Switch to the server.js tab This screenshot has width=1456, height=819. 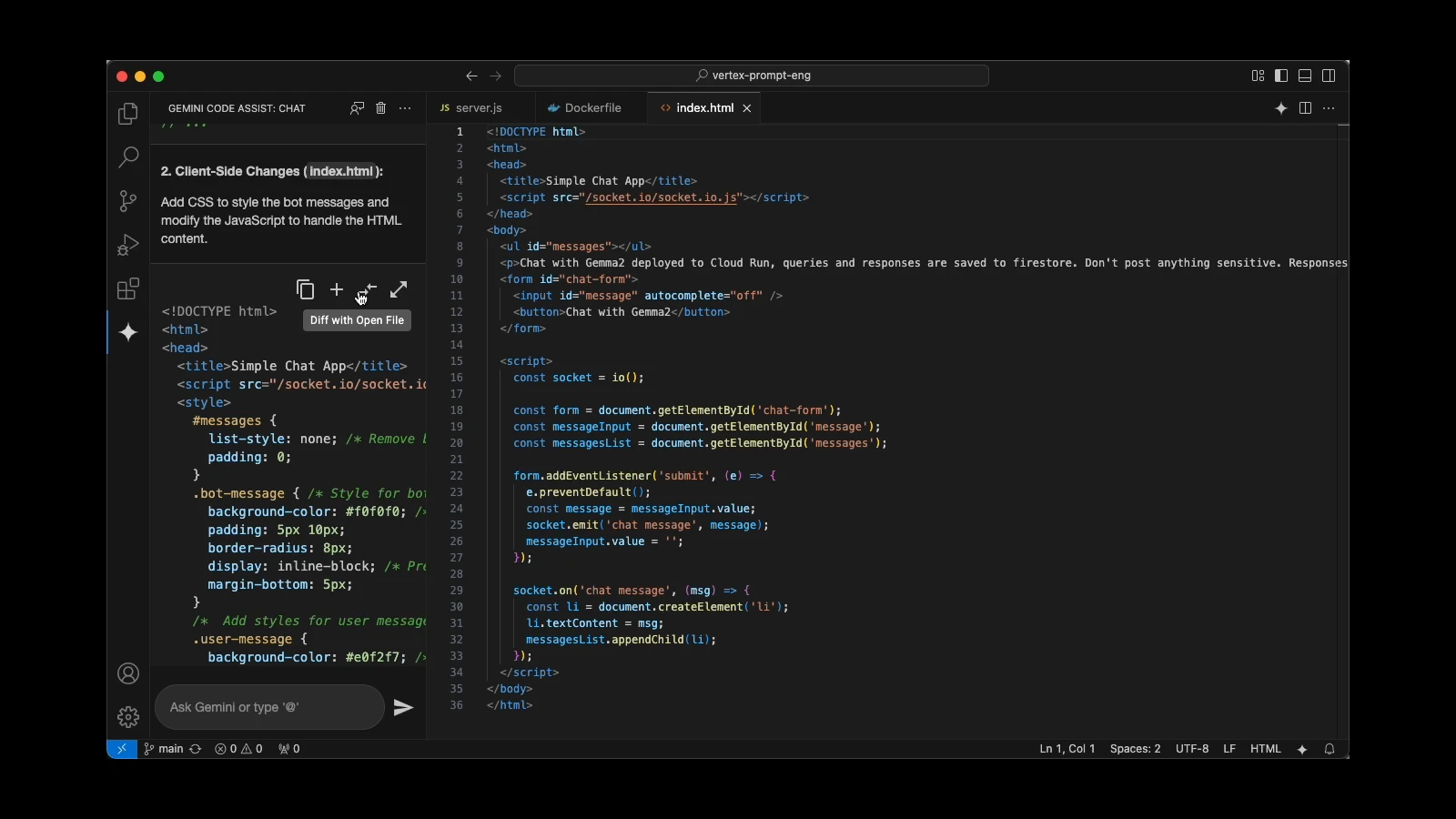(x=480, y=107)
